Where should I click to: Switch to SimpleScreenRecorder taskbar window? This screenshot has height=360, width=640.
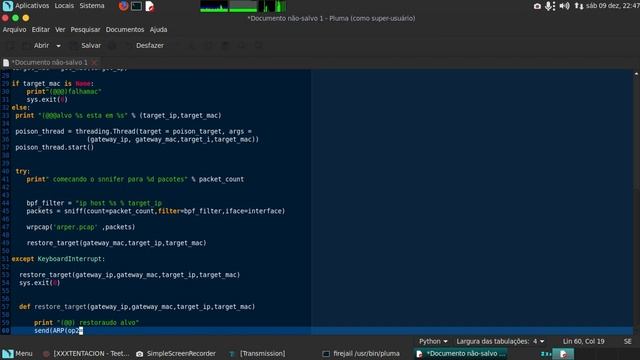click(x=176, y=353)
